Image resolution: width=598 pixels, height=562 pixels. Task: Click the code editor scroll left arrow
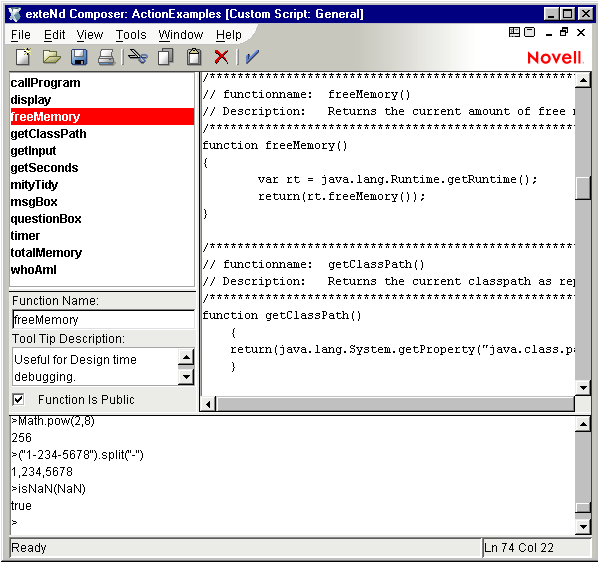click(208, 404)
